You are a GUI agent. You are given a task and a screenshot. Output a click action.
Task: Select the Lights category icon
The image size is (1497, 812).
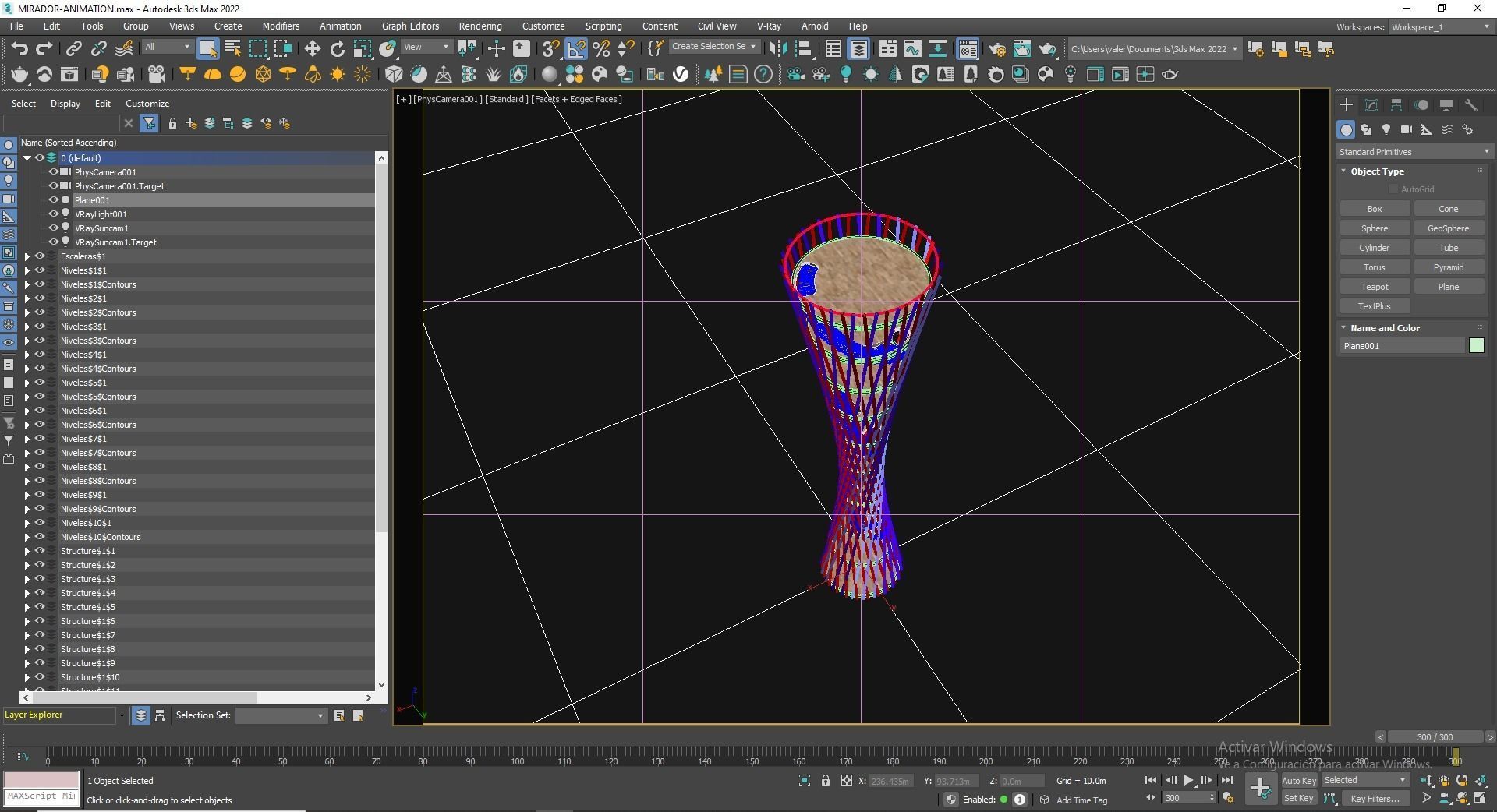[1386, 129]
